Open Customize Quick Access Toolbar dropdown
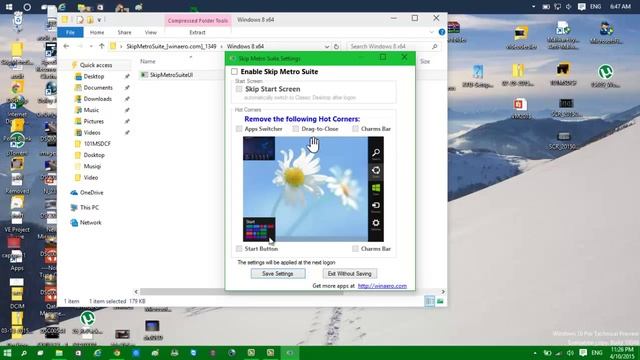The width and height of the screenshot is (640, 360). (99, 20)
